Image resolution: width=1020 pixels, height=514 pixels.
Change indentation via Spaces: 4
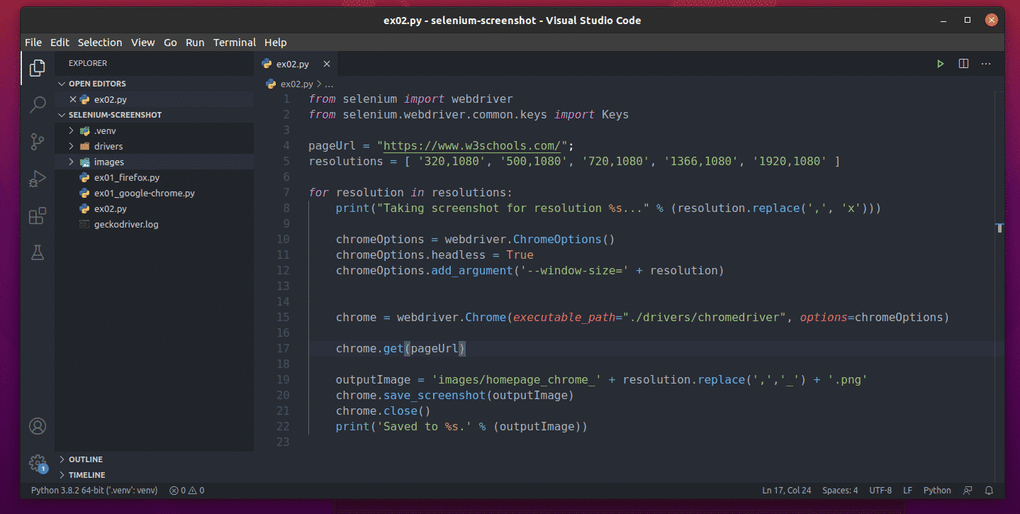(840, 491)
